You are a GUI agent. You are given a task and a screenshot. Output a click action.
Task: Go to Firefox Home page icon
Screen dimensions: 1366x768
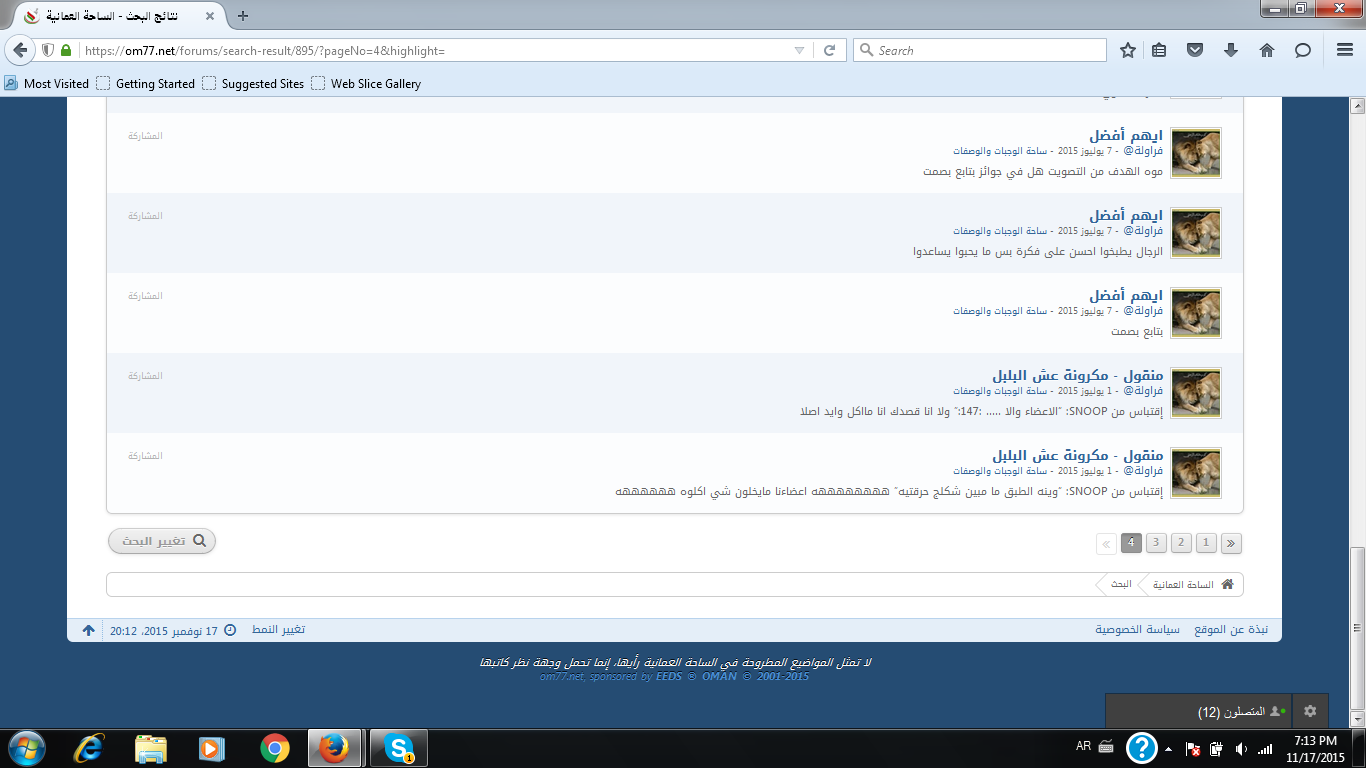(x=1267, y=50)
